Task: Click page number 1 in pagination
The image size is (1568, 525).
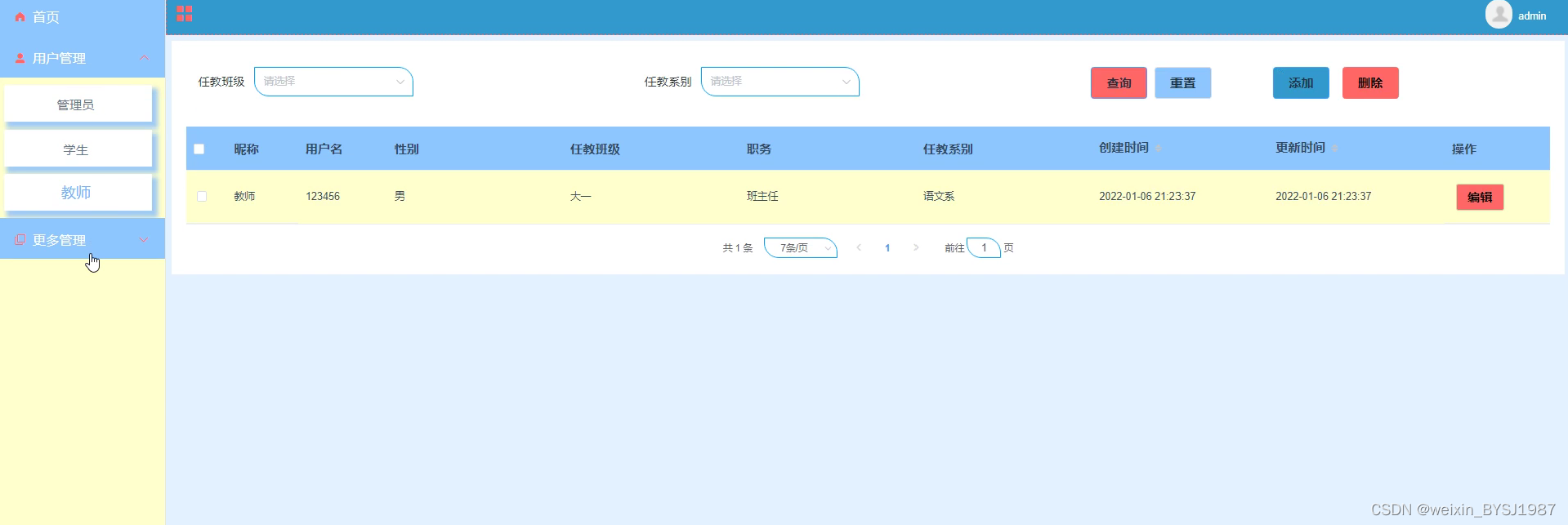Action: coord(887,247)
